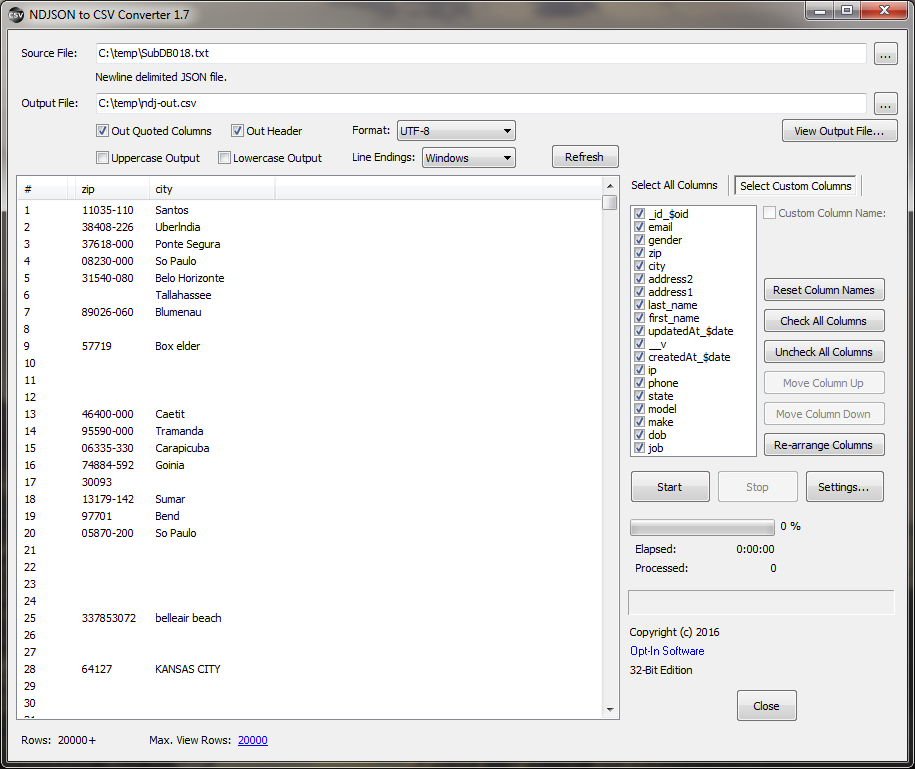Click the Output File path field
The height and width of the screenshot is (769, 915).
coord(480,103)
